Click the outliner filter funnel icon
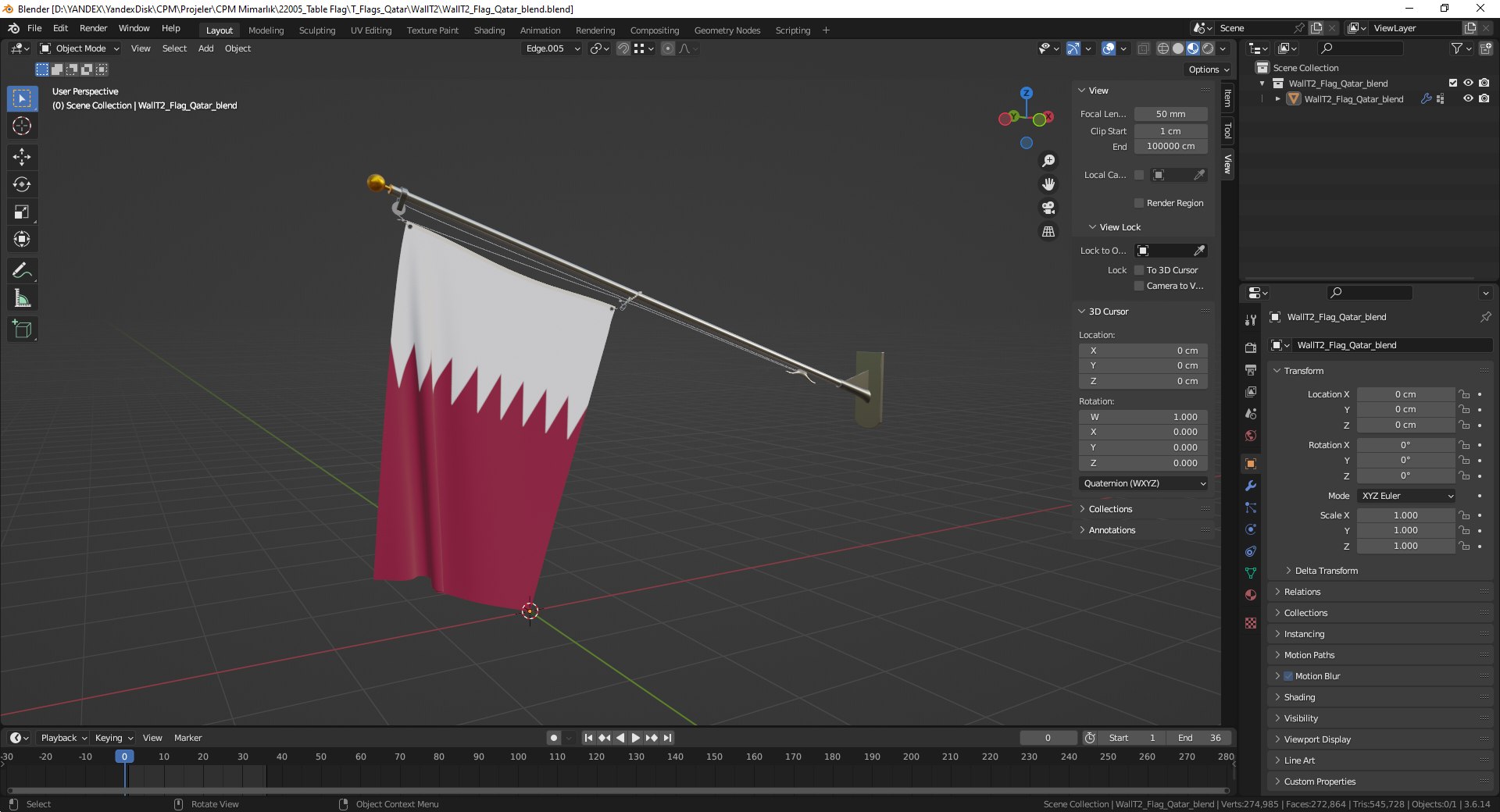The height and width of the screenshot is (812, 1500). point(1456,48)
